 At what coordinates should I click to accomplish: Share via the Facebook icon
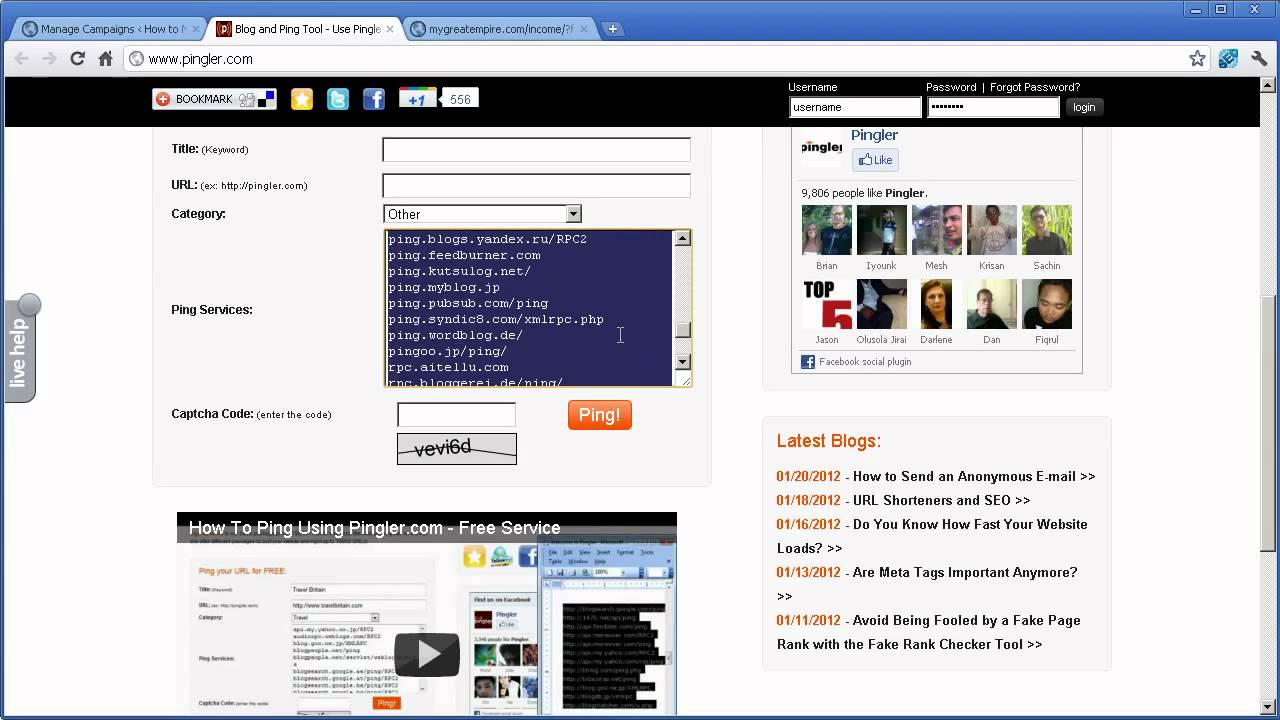(x=374, y=99)
